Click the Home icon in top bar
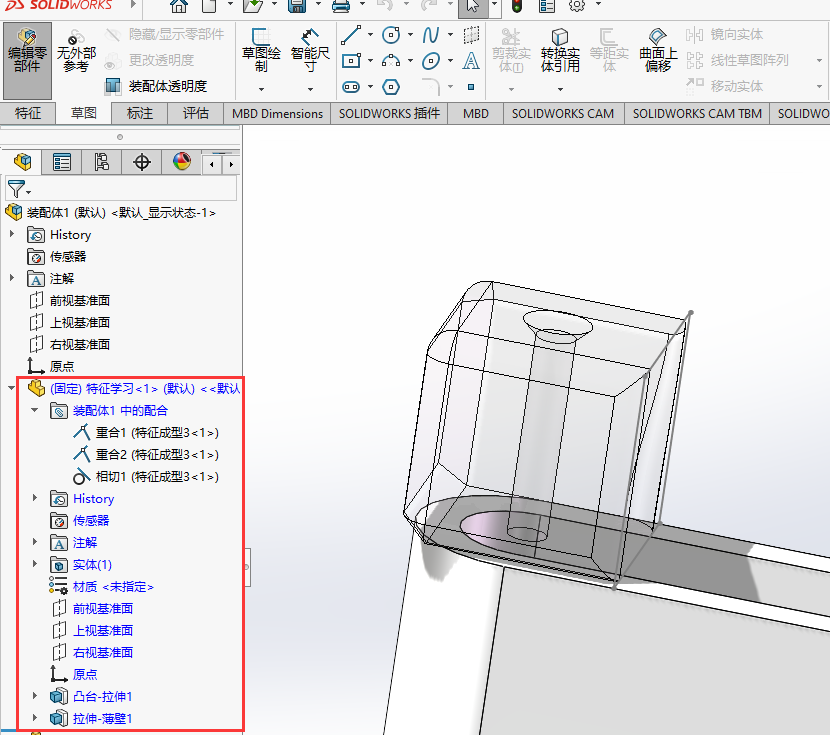The height and width of the screenshot is (735, 830). pos(179,6)
